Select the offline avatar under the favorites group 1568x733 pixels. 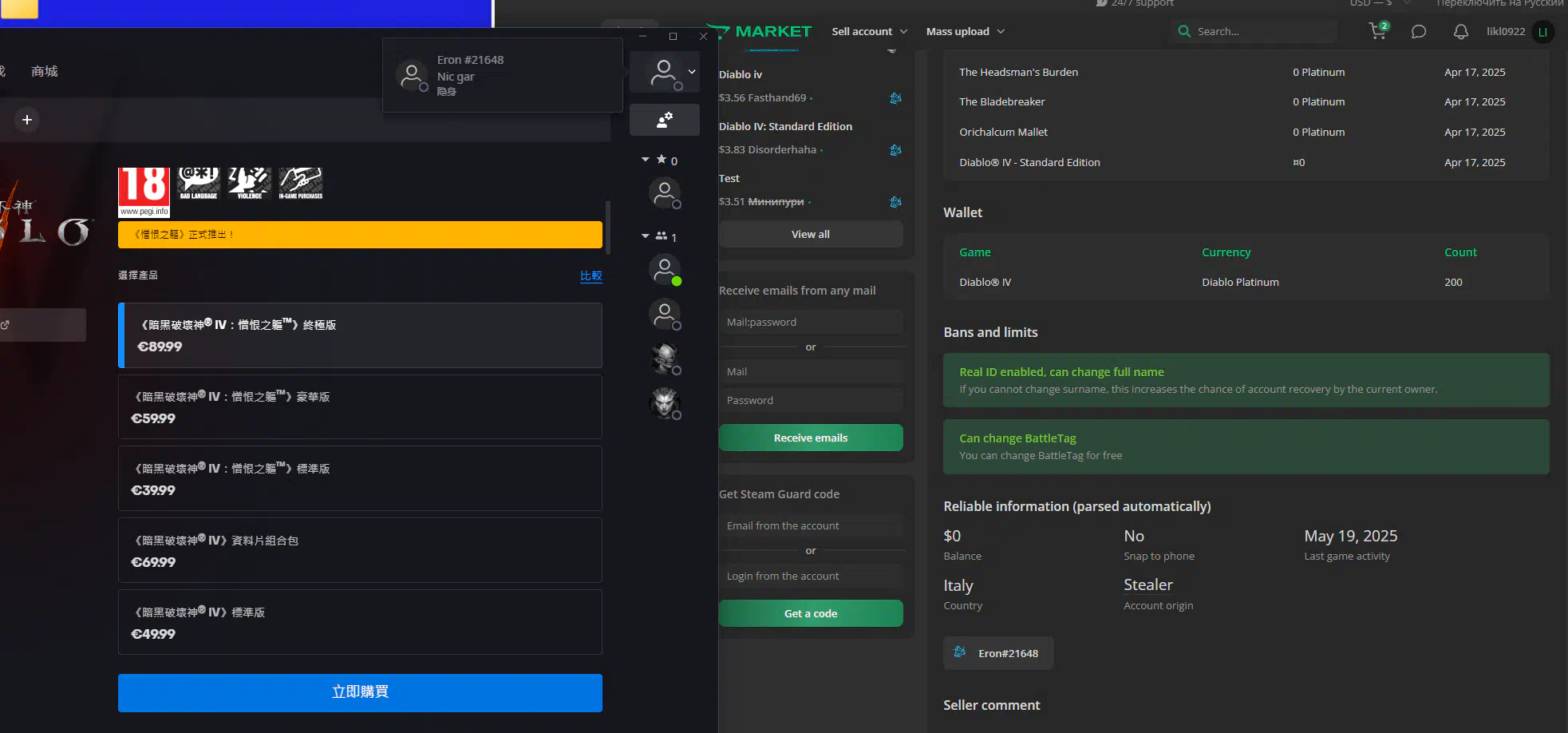665,193
